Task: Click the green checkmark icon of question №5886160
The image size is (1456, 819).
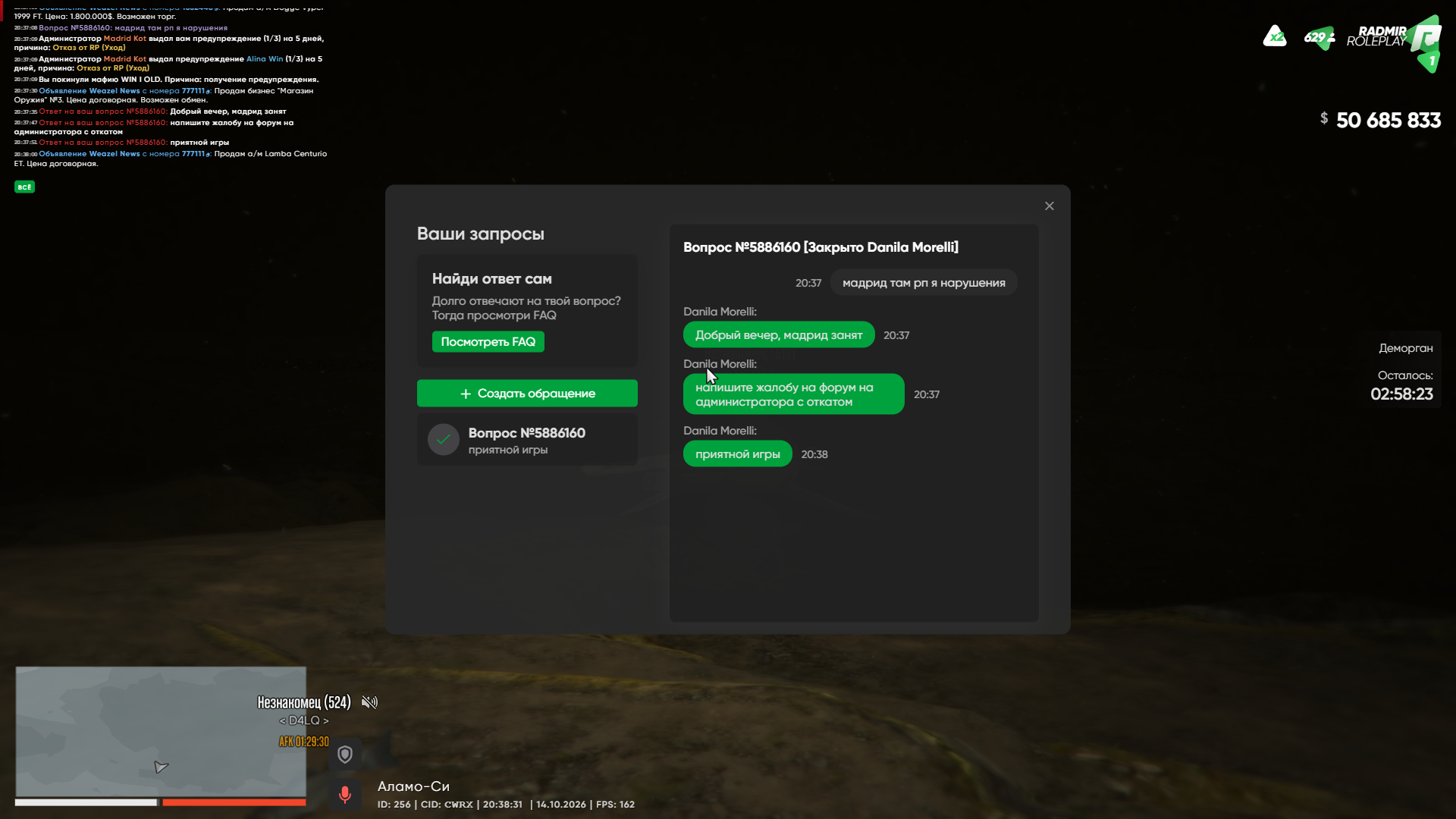Action: click(444, 440)
